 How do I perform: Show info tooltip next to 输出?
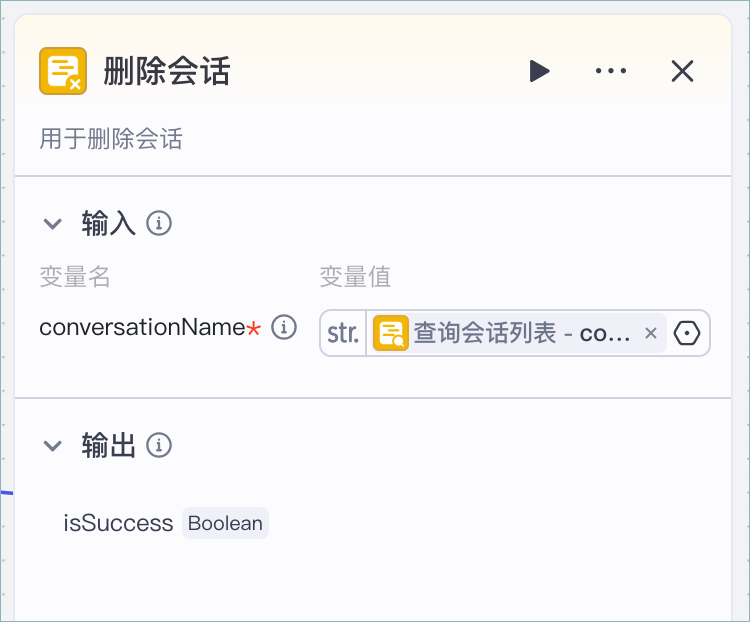(x=159, y=445)
